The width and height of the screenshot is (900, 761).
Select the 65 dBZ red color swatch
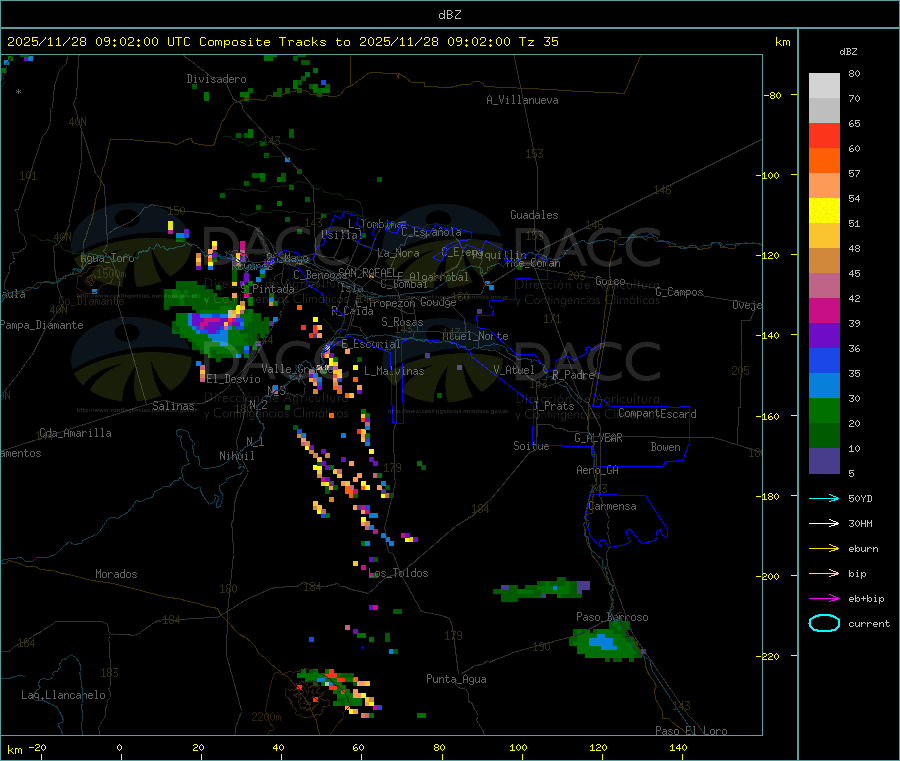pyautogui.click(x=824, y=135)
